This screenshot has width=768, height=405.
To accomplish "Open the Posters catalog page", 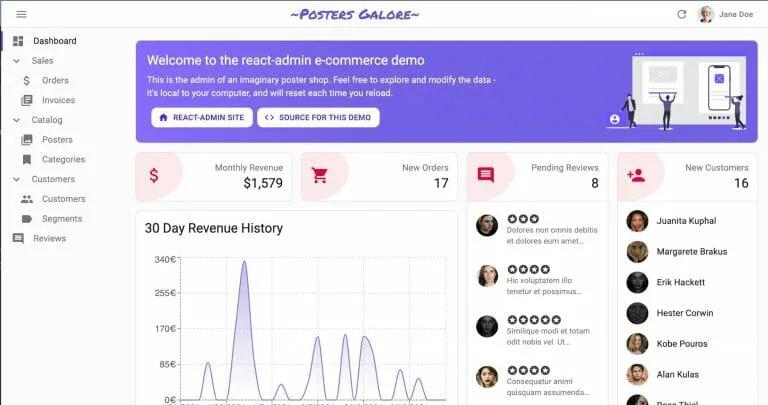I will click(57, 140).
